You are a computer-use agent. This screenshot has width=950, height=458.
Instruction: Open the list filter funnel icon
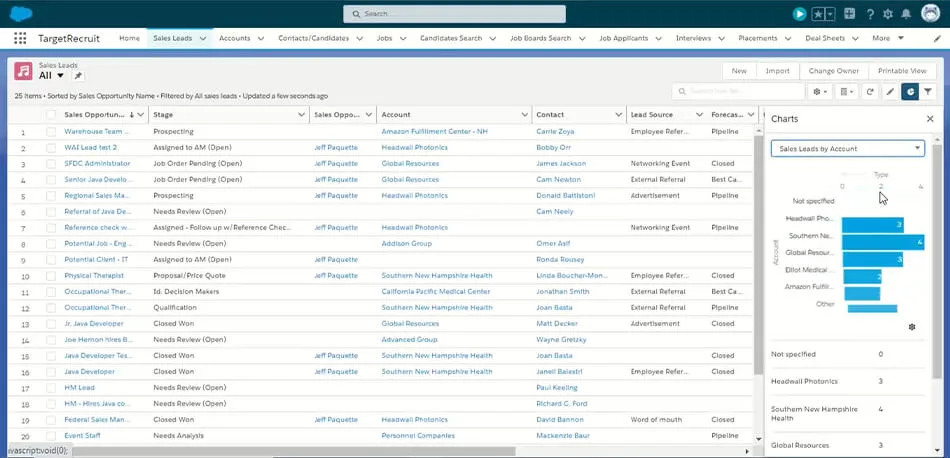pyautogui.click(x=928, y=92)
